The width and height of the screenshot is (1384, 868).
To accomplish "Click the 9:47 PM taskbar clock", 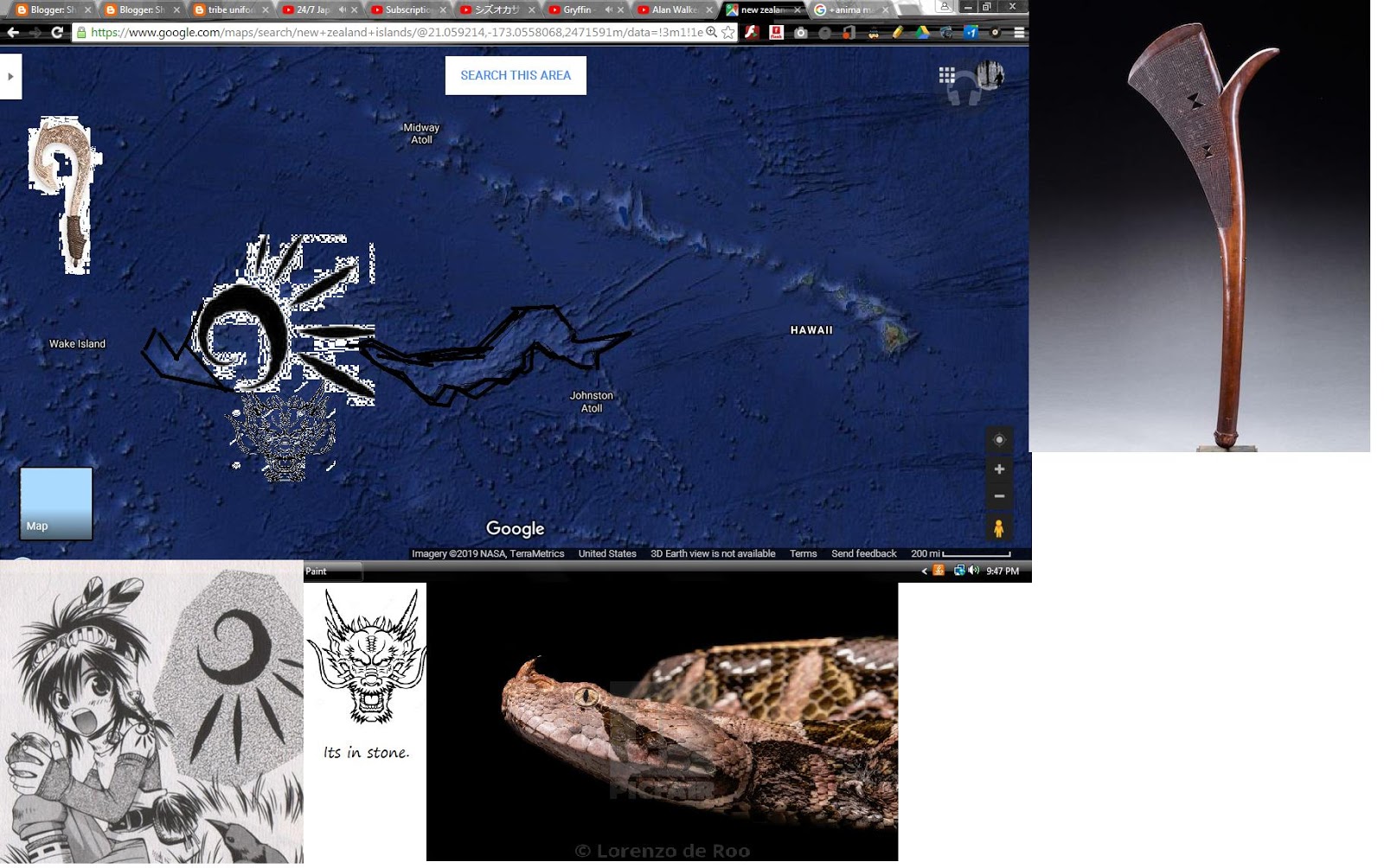I will click(x=1003, y=571).
